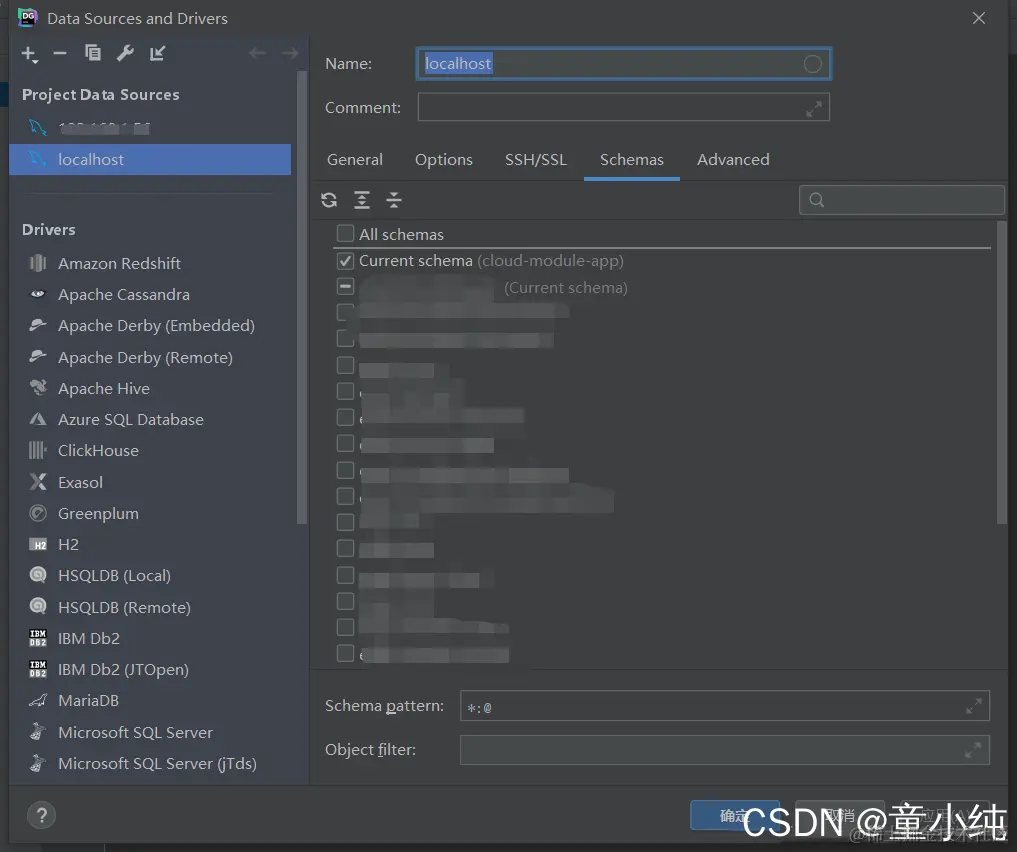Click the MySQL dolphin icon beside localhost

tap(38, 159)
